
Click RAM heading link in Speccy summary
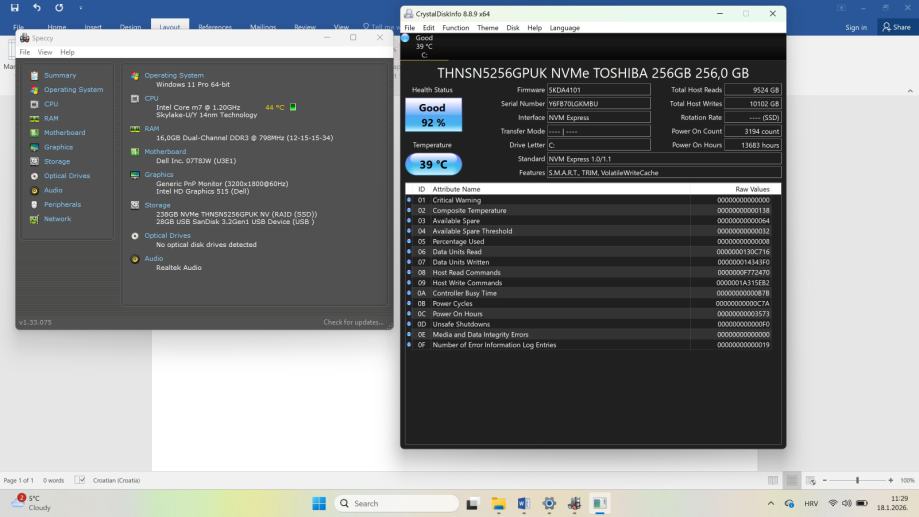point(151,128)
